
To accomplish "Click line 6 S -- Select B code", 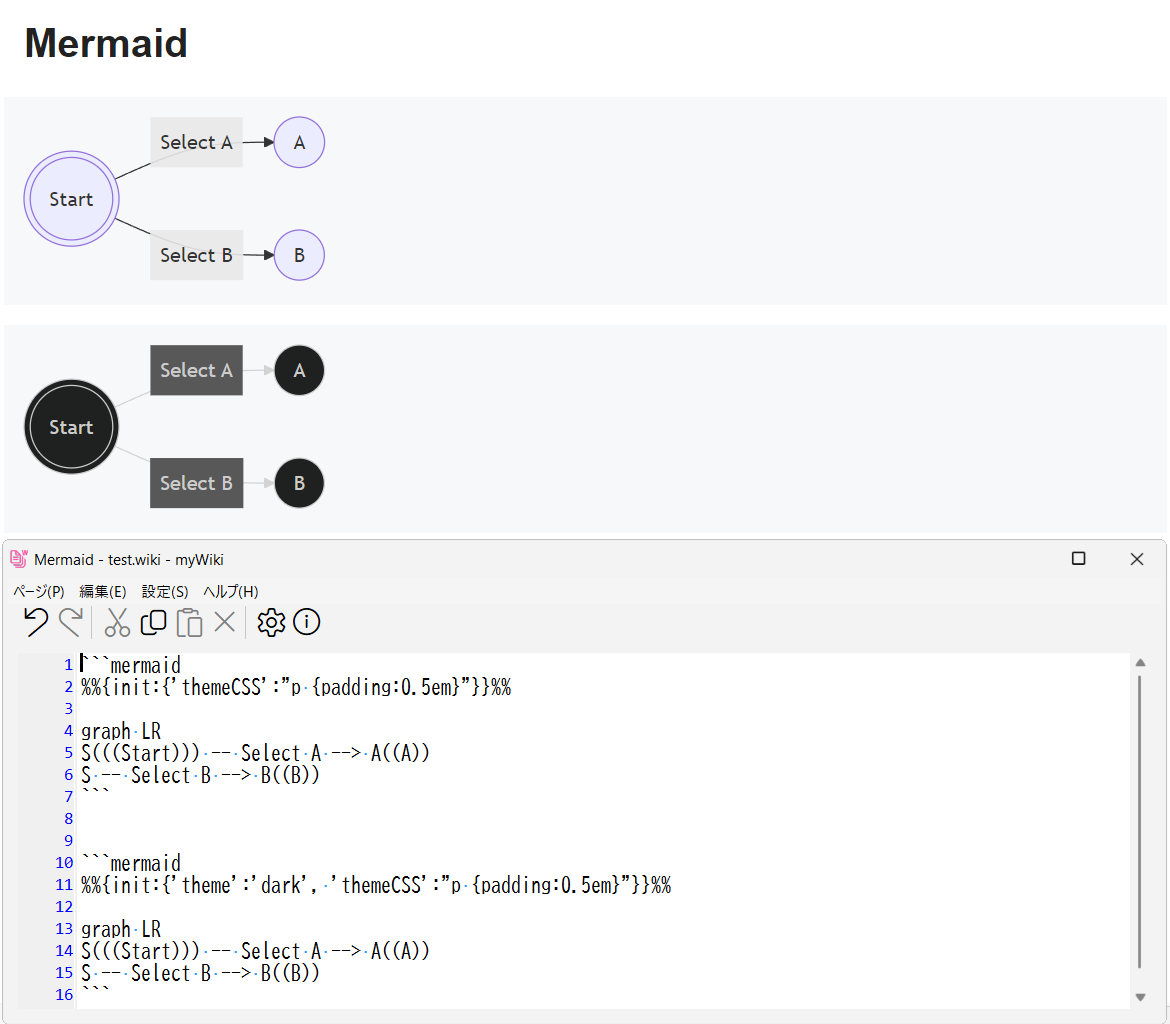I will [x=200, y=775].
